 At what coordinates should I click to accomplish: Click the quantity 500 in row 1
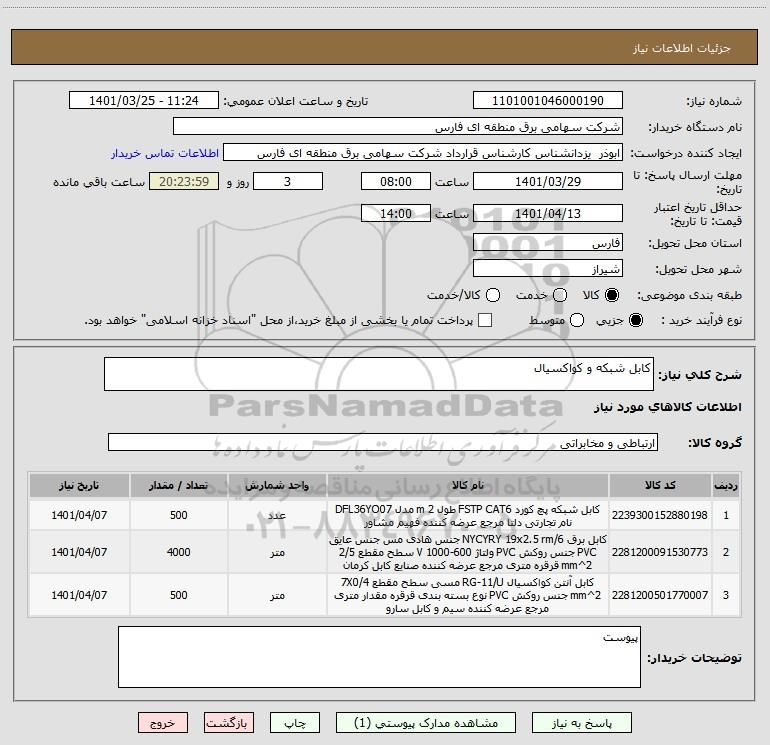pyautogui.click(x=178, y=515)
